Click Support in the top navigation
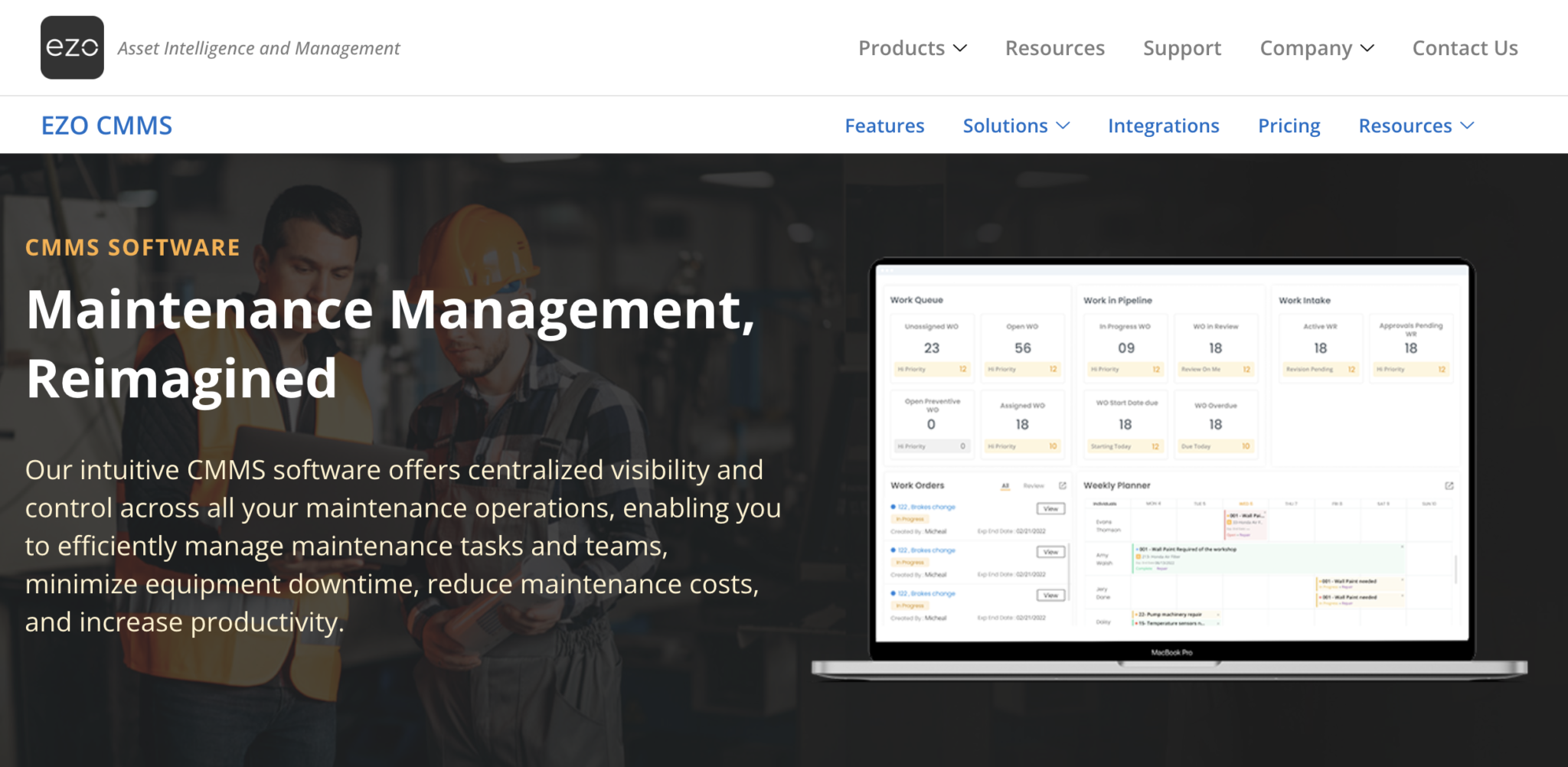Screen dimensions: 1568x767 coord(1181,47)
